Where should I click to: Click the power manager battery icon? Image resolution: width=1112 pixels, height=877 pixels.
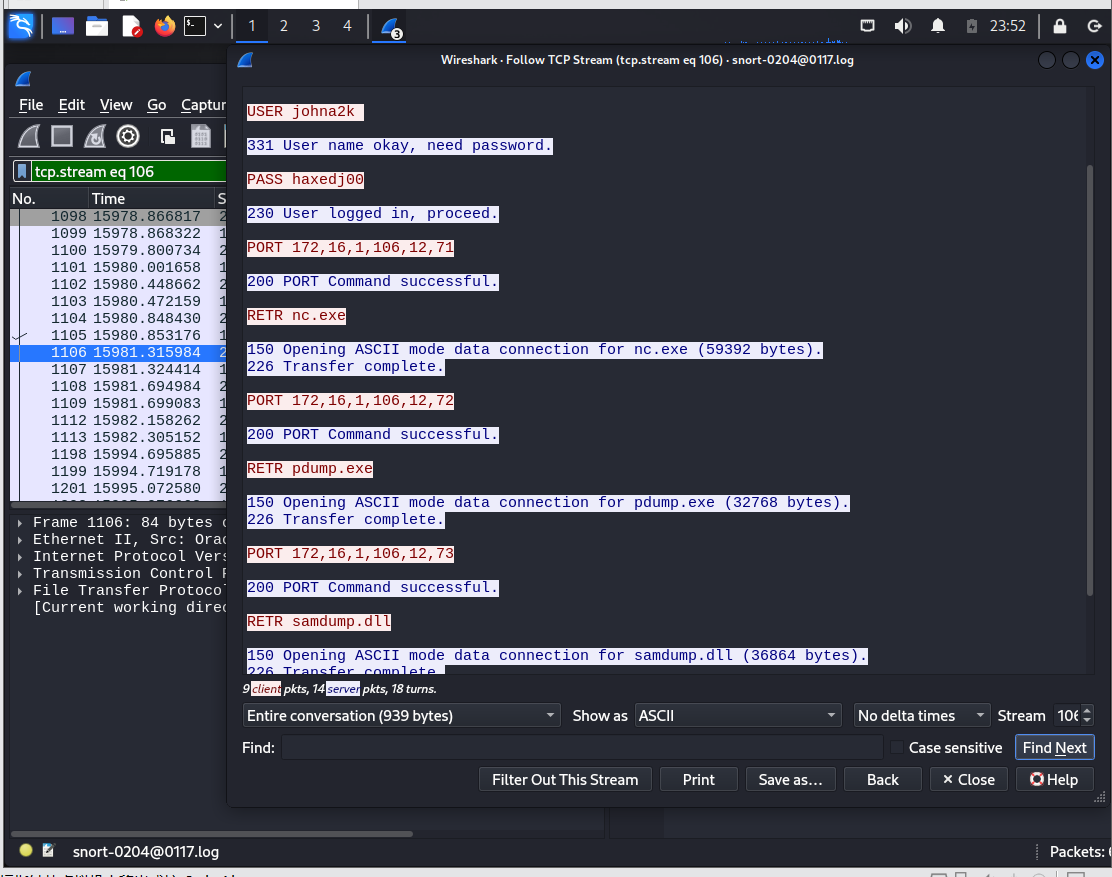[972, 26]
